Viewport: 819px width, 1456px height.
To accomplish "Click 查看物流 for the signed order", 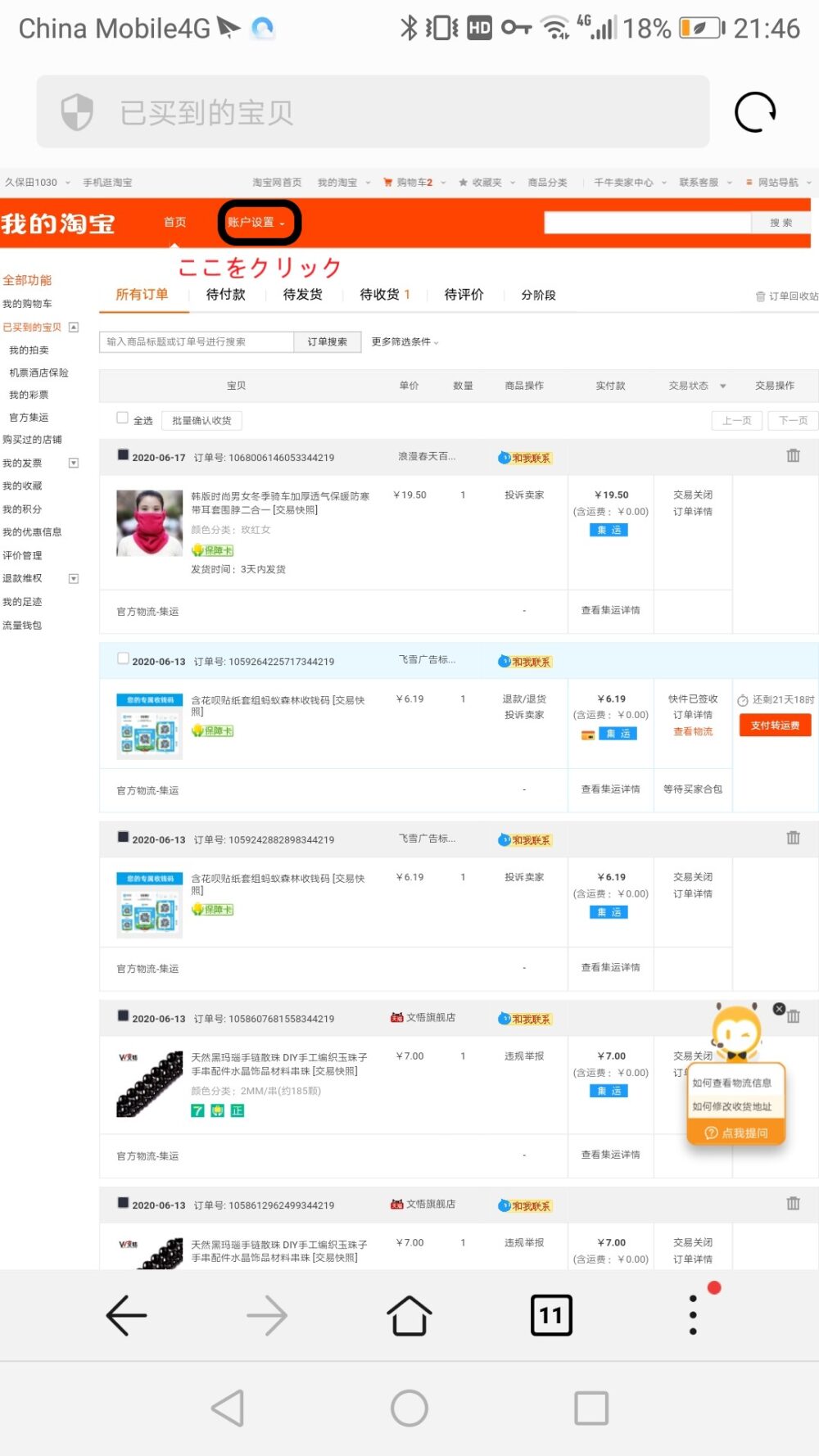I will (693, 731).
